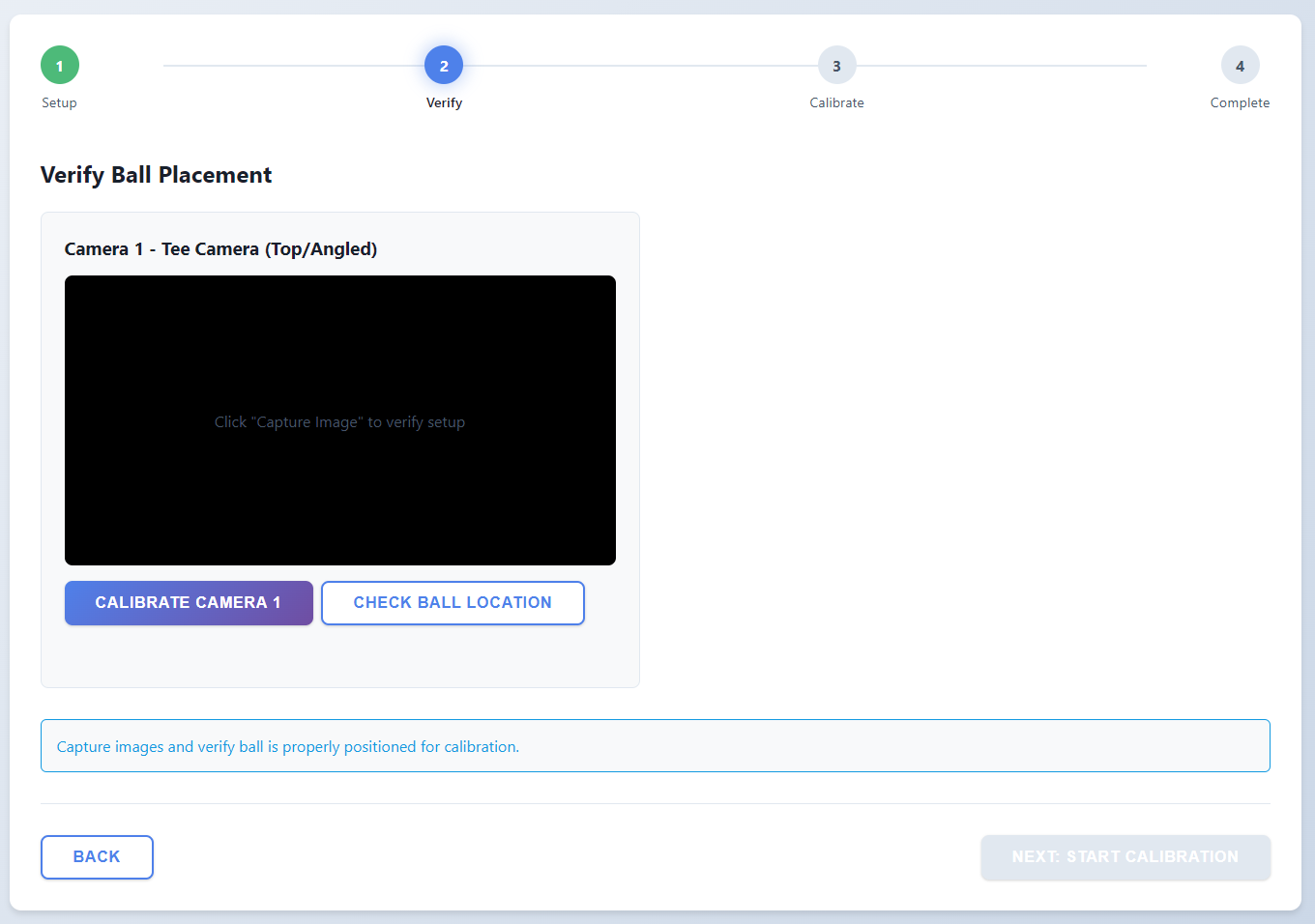The height and width of the screenshot is (924, 1315).
Task: Click the Camera 1 Tee Camera heading
Action: point(220,249)
